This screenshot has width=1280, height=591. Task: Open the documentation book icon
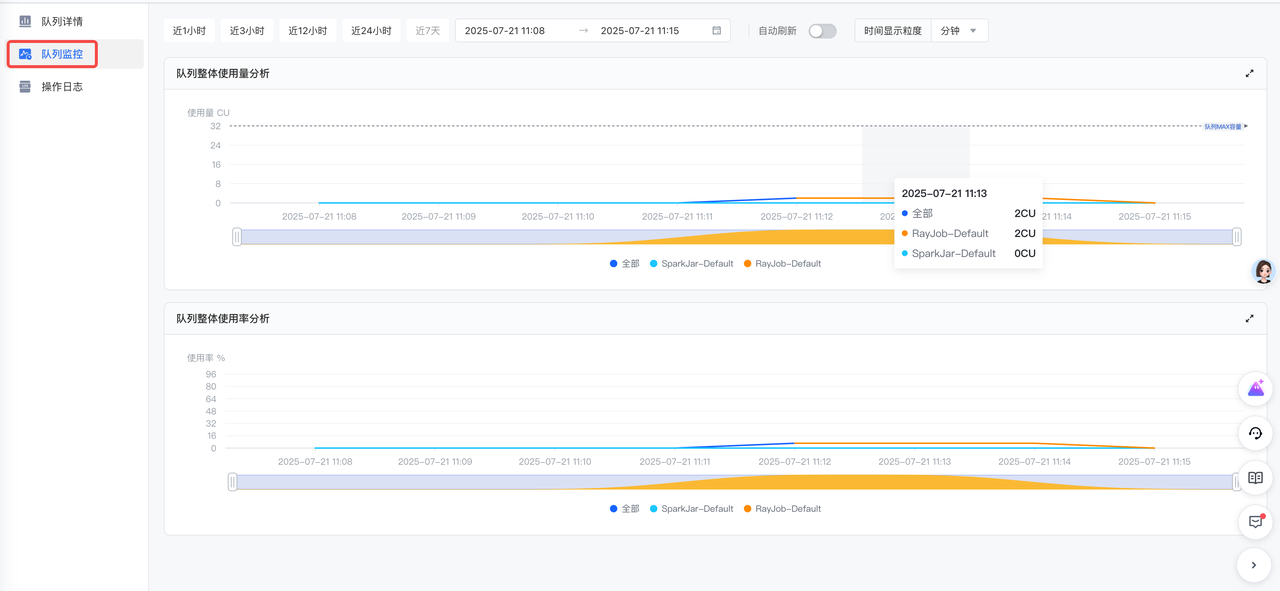pos(1255,478)
